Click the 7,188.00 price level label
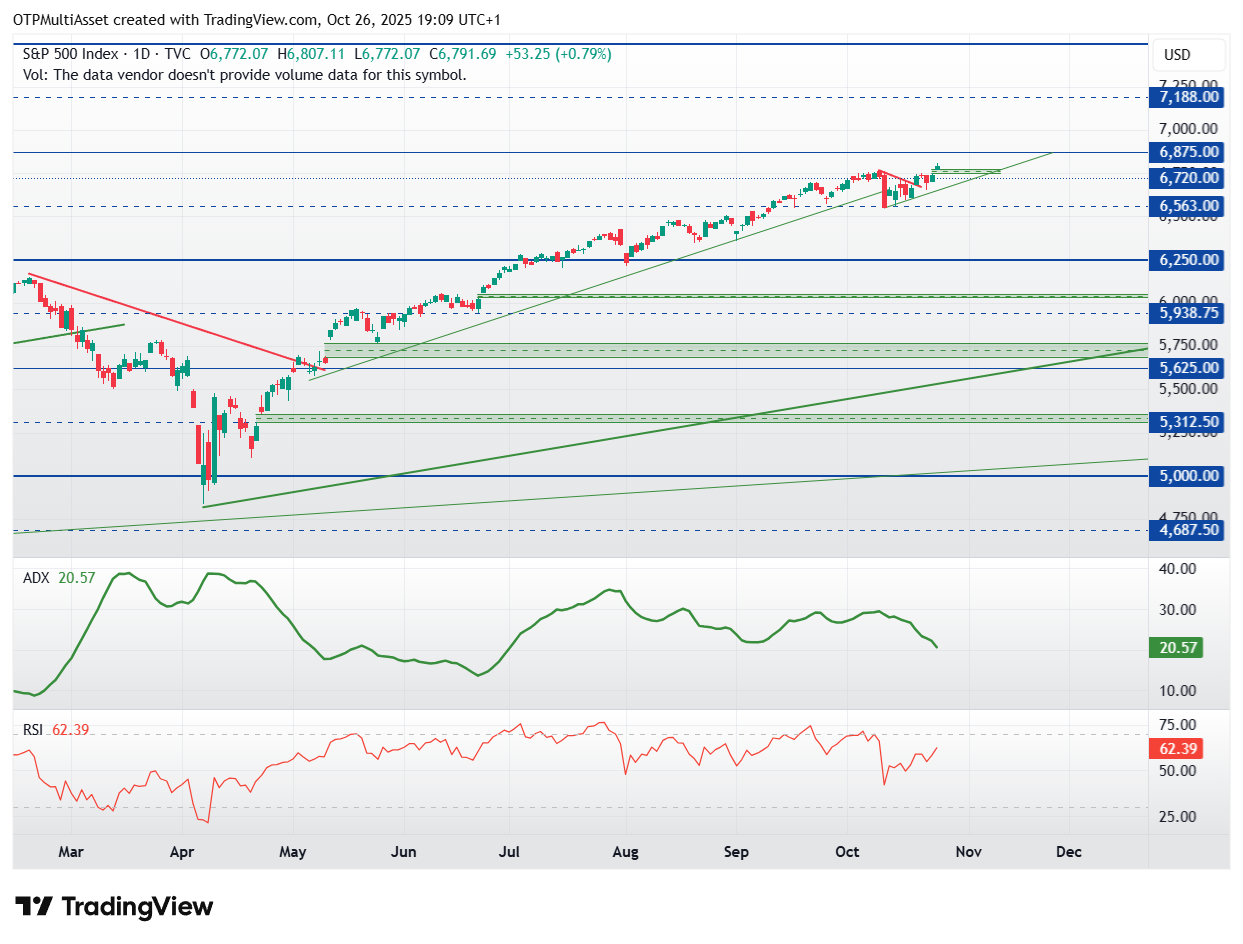Viewport: 1243px width, 944px height. [x=1185, y=97]
